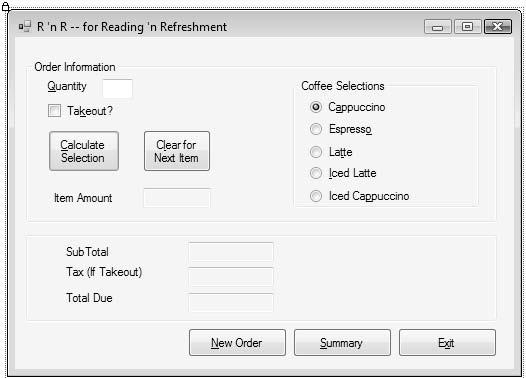The image size is (526, 378).
Task: Click Clear for Next Item button
Action: point(177,151)
